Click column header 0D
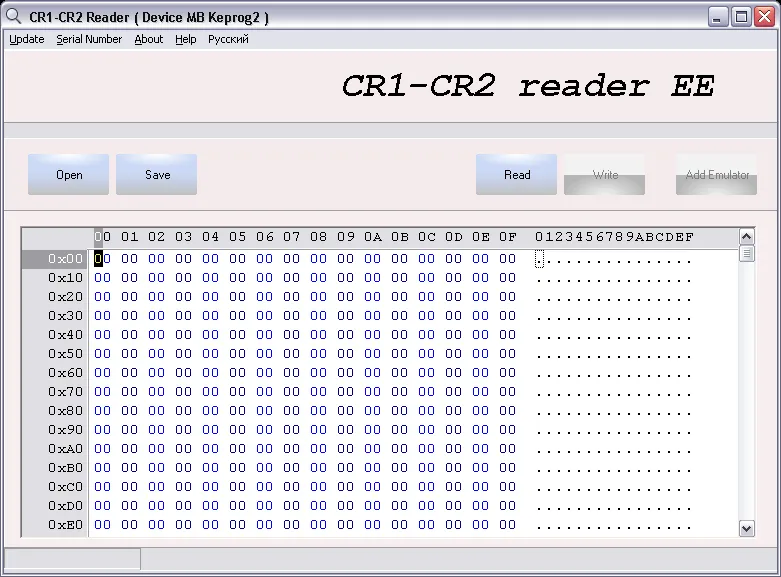 point(453,237)
